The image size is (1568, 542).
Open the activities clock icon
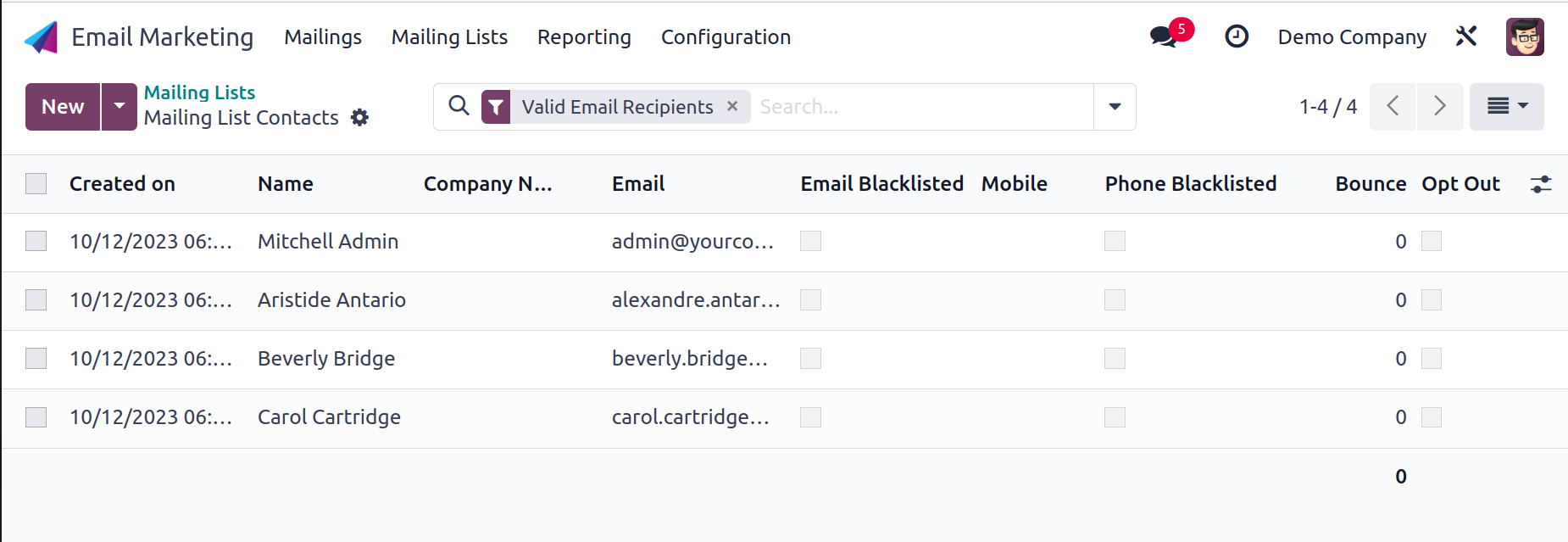click(x=1237, y=36)
